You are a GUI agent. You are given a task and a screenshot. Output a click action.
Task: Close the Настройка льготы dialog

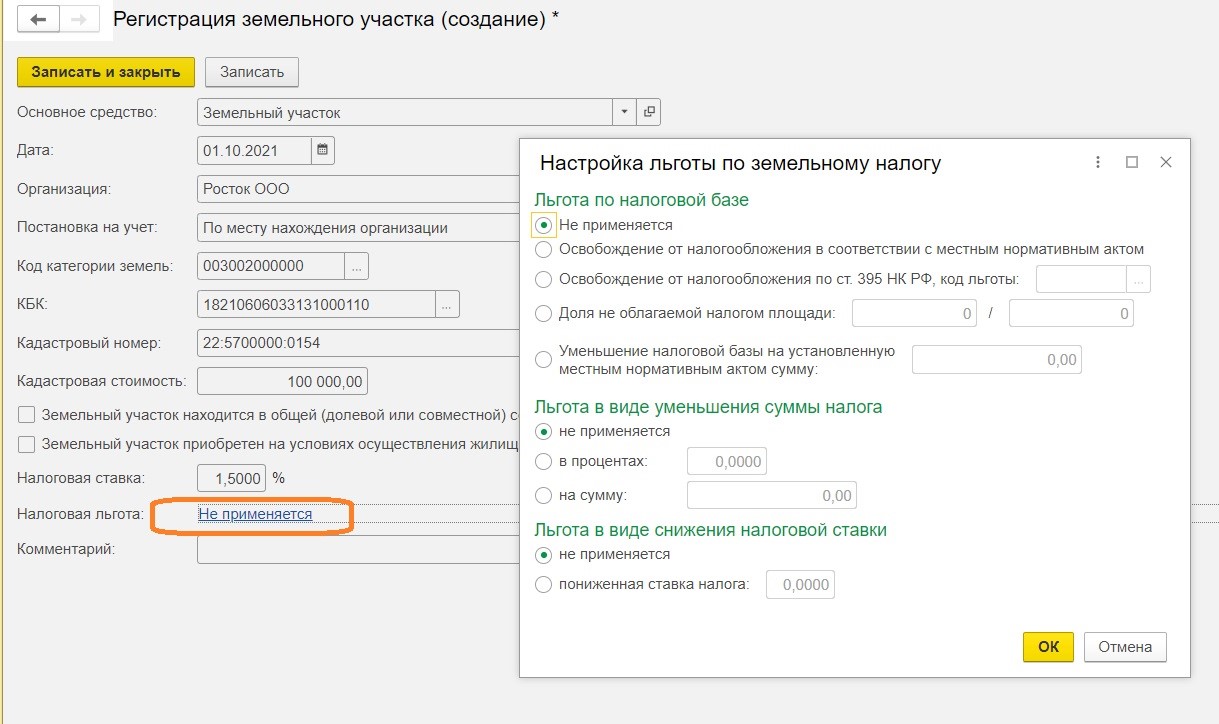[x=1166, y=162]
